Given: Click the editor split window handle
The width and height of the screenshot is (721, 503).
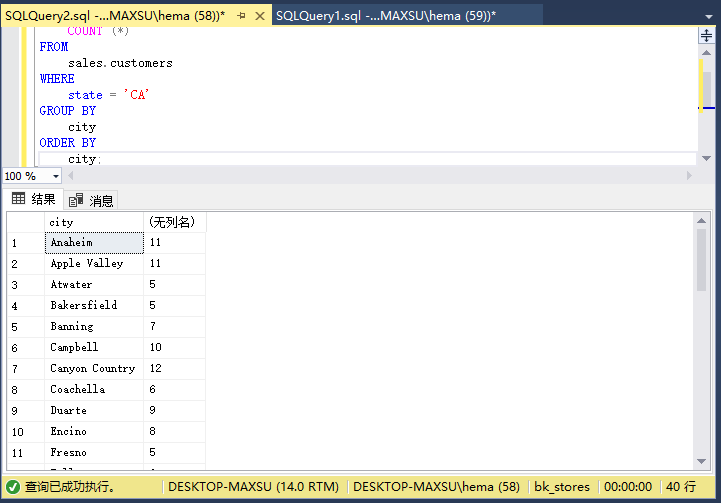Looking at the screenshot, I should pyautogui.click(x=706, y=35).
